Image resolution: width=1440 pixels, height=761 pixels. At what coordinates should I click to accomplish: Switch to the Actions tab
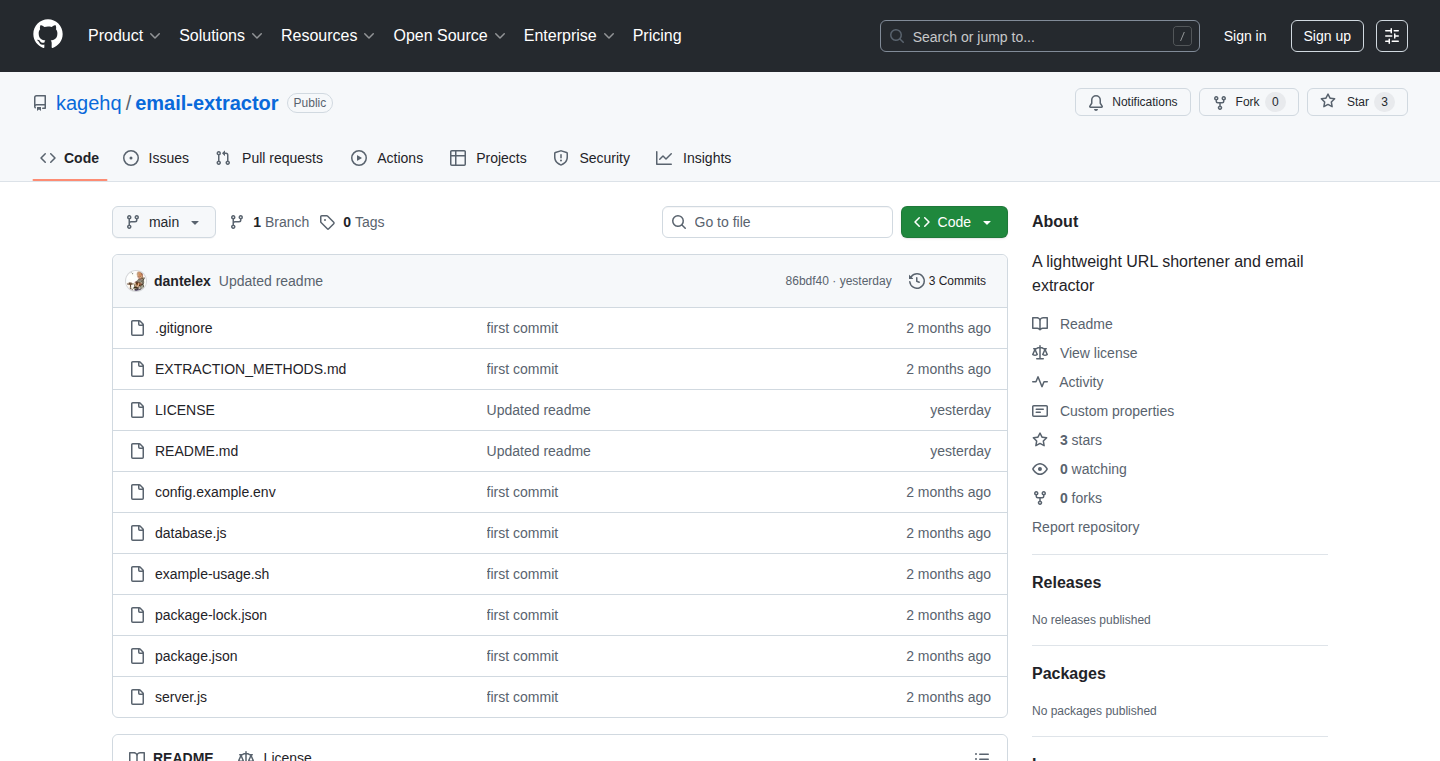point(387,158)
